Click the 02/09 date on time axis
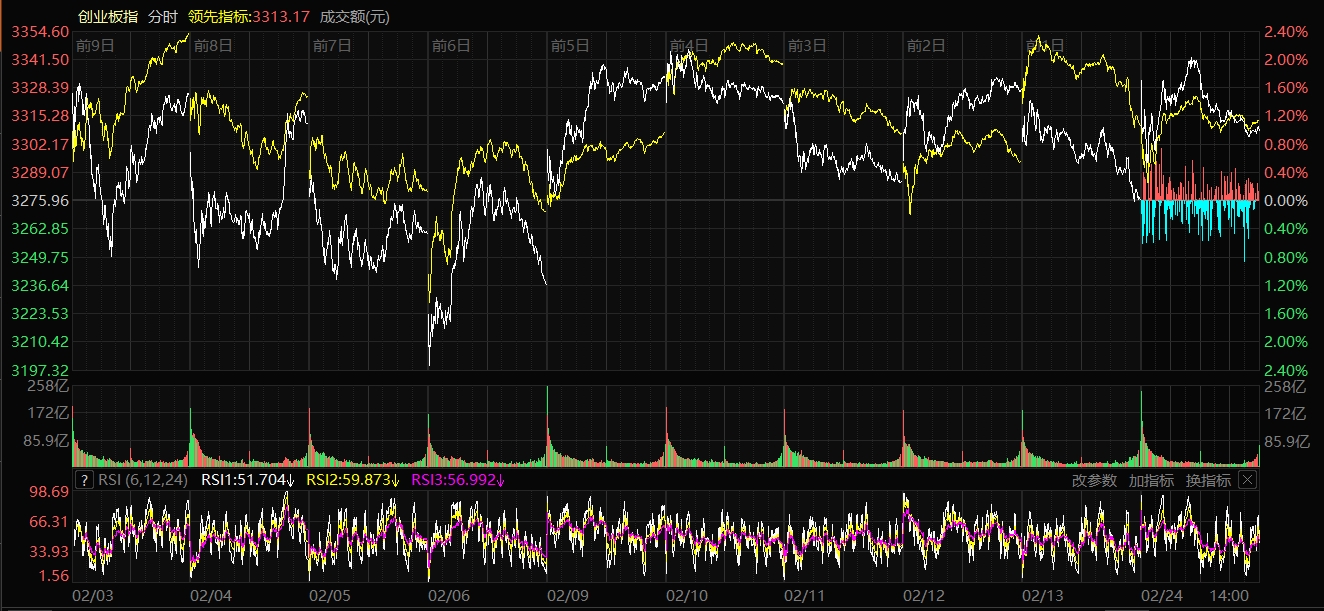The width and height of the screenshot is (1324, 611). (567, 596)
